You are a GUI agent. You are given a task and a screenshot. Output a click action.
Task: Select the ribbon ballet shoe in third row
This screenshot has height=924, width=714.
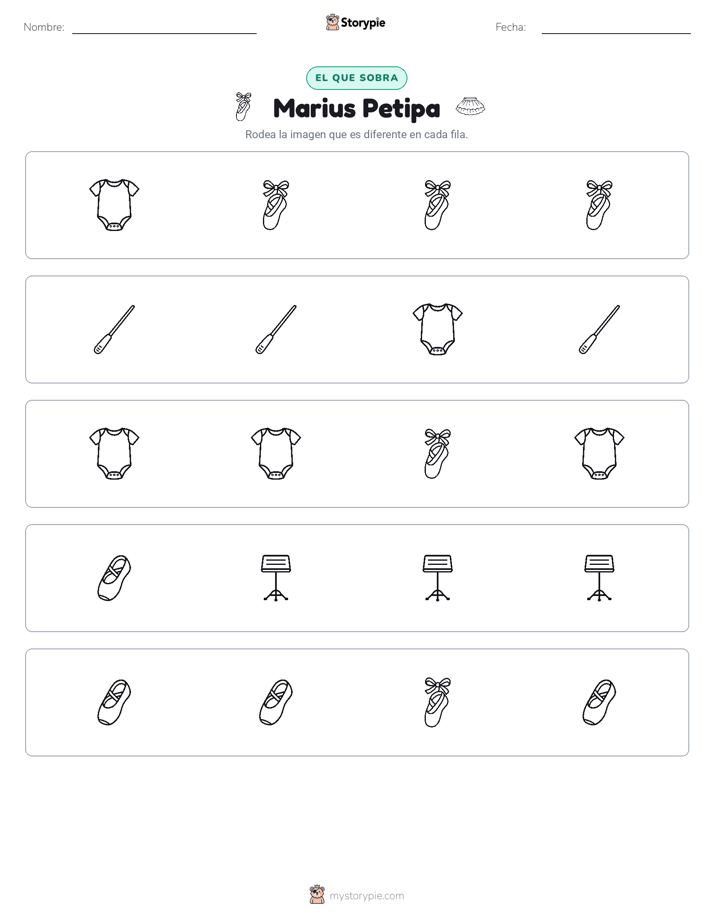click(437, 453)
